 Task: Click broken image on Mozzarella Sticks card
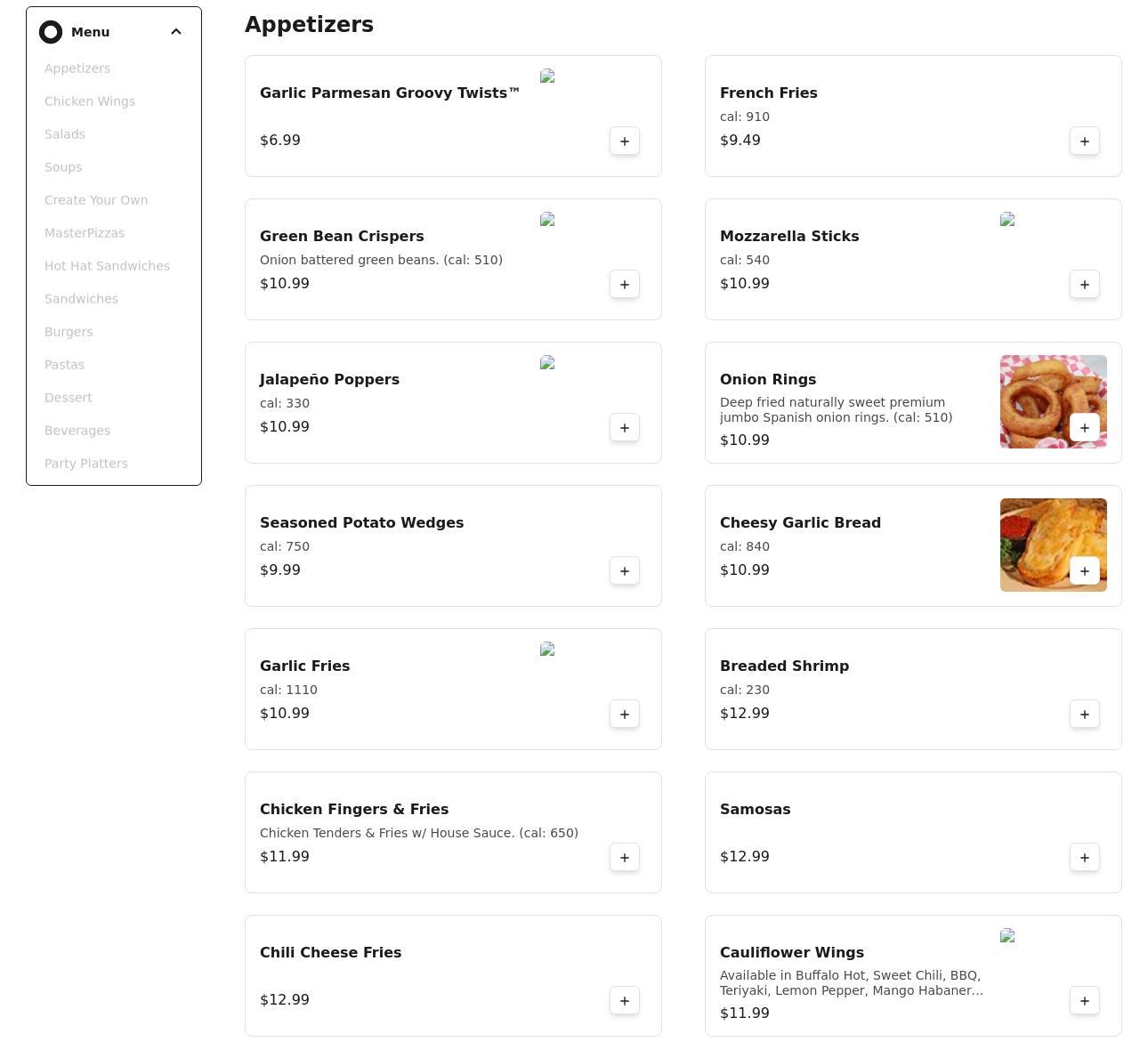pyautogui.click(x=1007, y=220)
